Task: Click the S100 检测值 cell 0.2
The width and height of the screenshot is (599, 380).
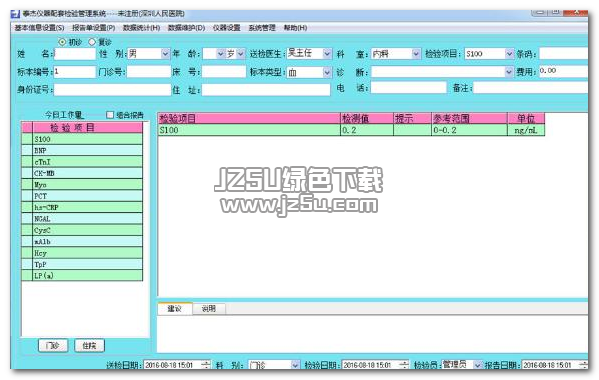Action: pos(367,130)
